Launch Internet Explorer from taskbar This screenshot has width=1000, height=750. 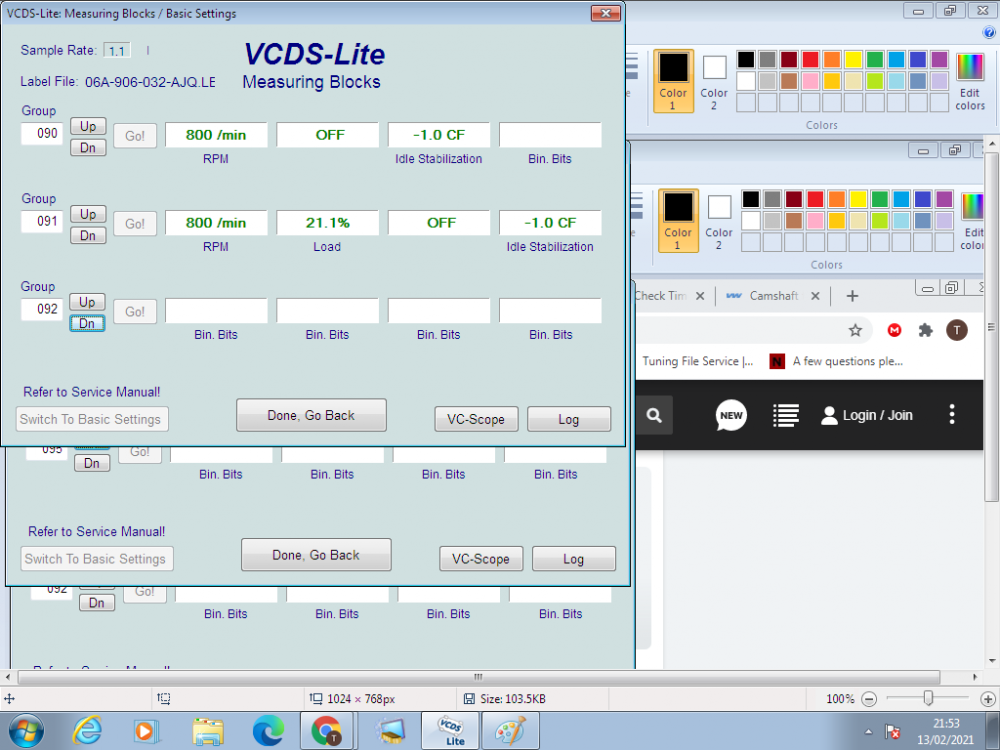click(x=87, y=731)
